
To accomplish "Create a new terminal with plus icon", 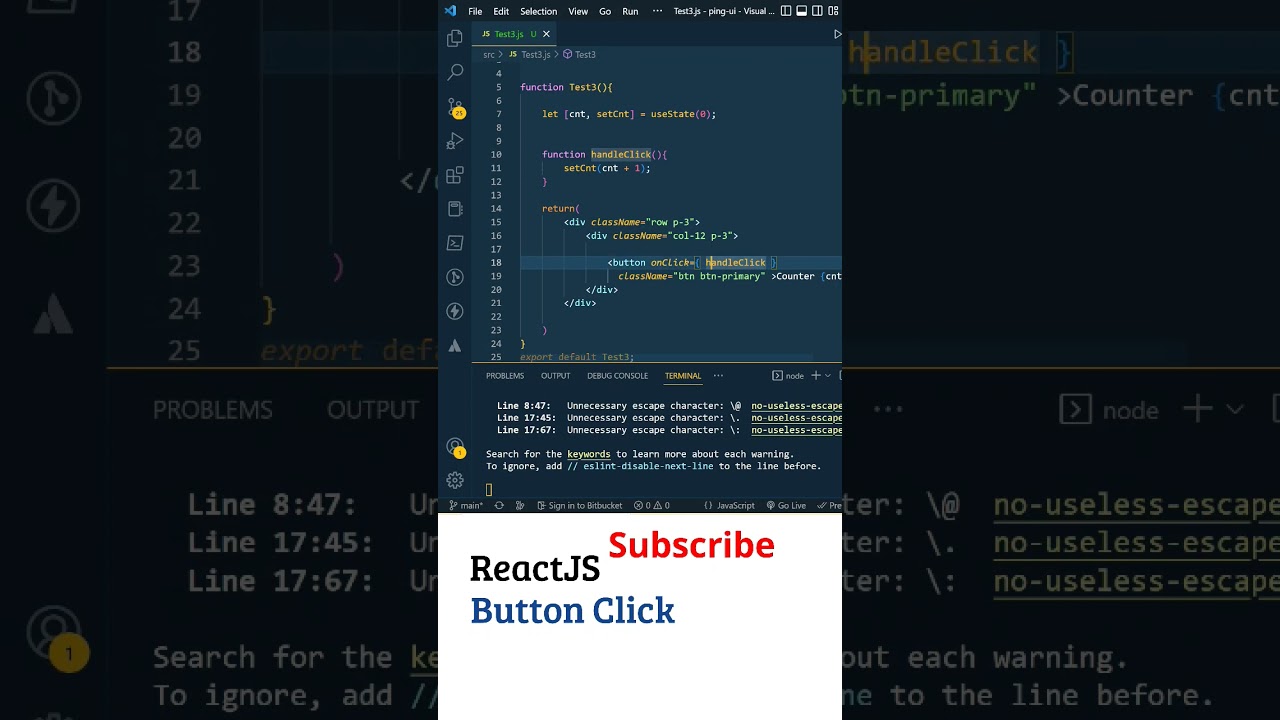I will (x=815, y=375).
